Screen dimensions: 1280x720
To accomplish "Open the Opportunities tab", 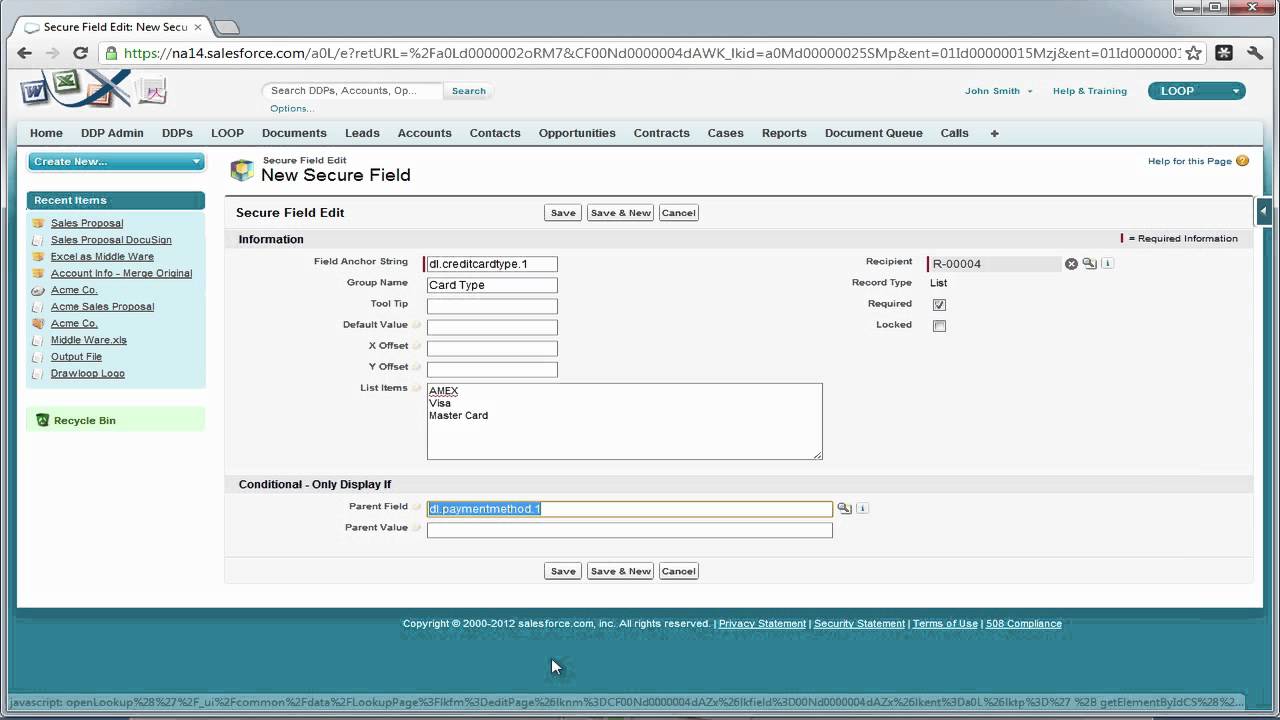I will tap(577, 133).
